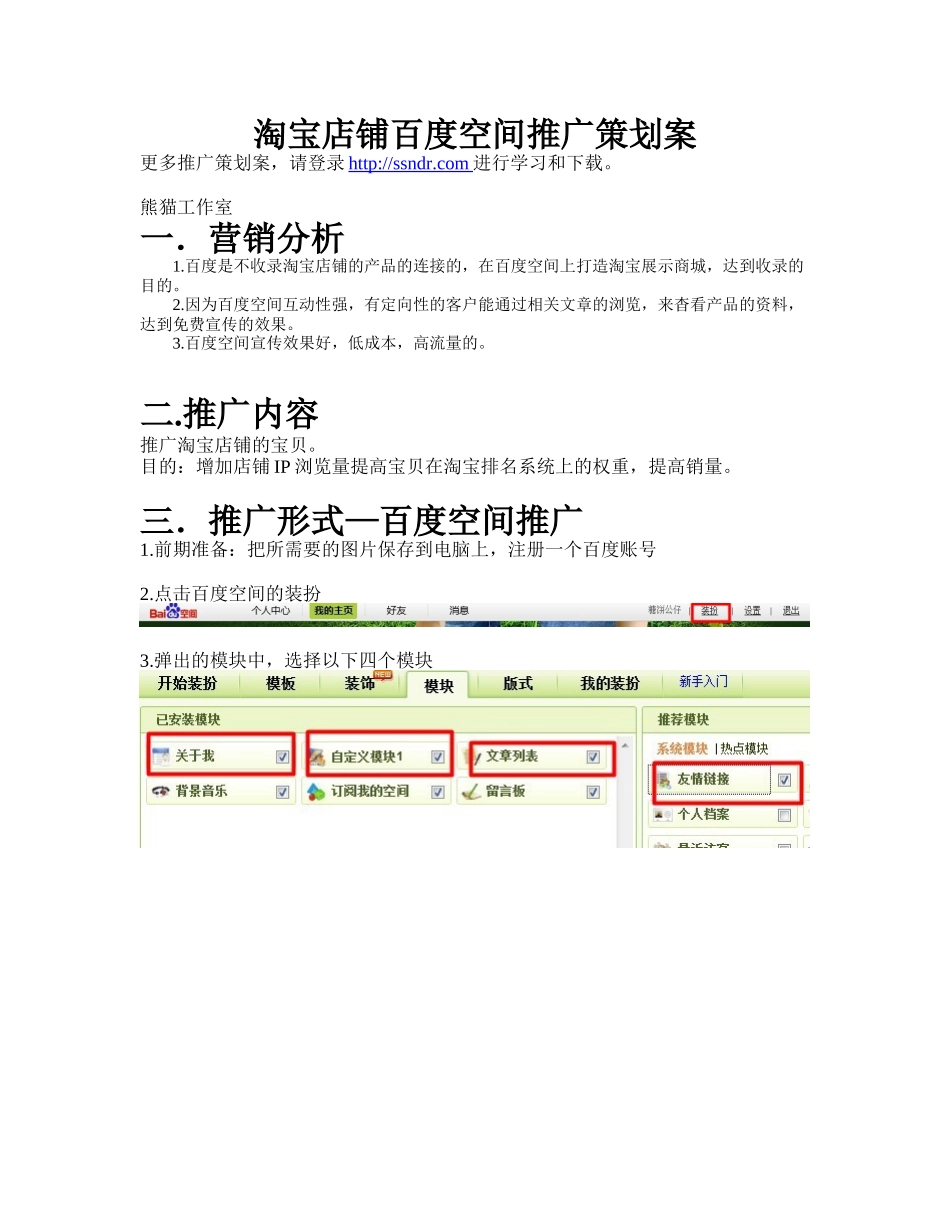Open the 我的装扮 tab
The height and width of the screenshot is (1230, 950).
click(x=610, y=684)
